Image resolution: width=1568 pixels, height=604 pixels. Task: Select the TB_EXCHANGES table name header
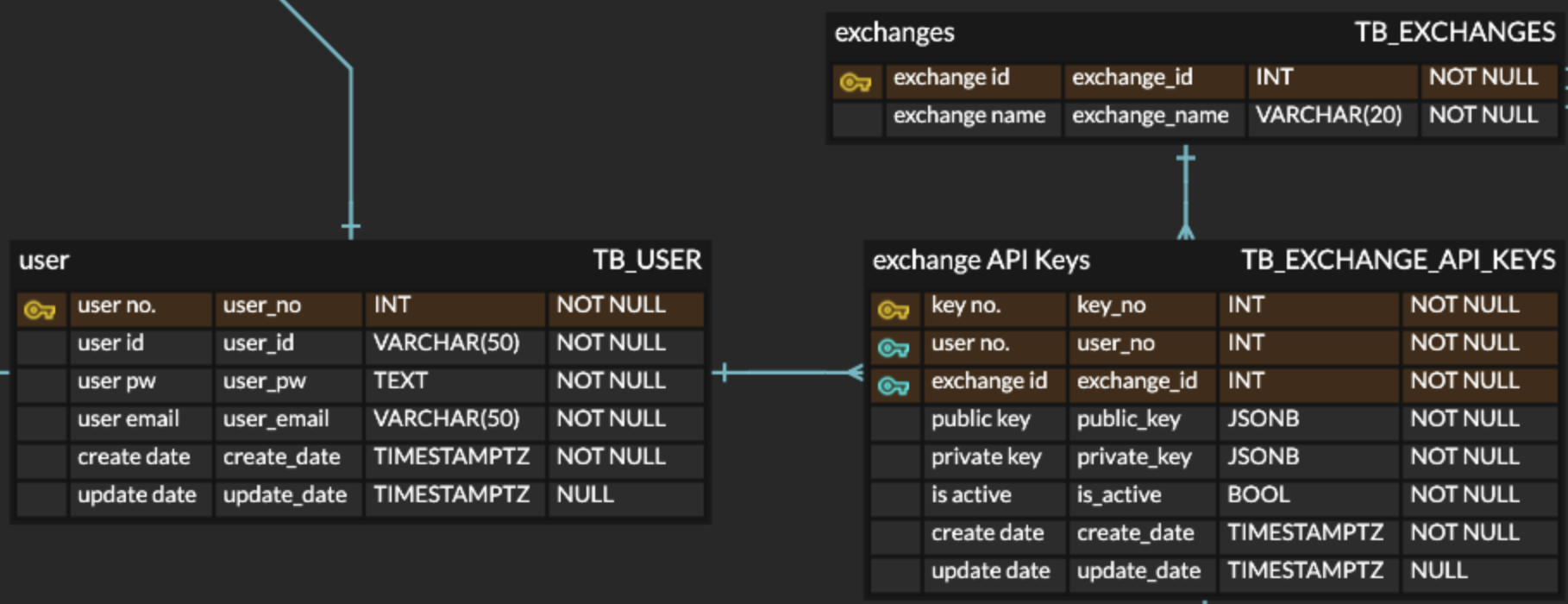1455,32
